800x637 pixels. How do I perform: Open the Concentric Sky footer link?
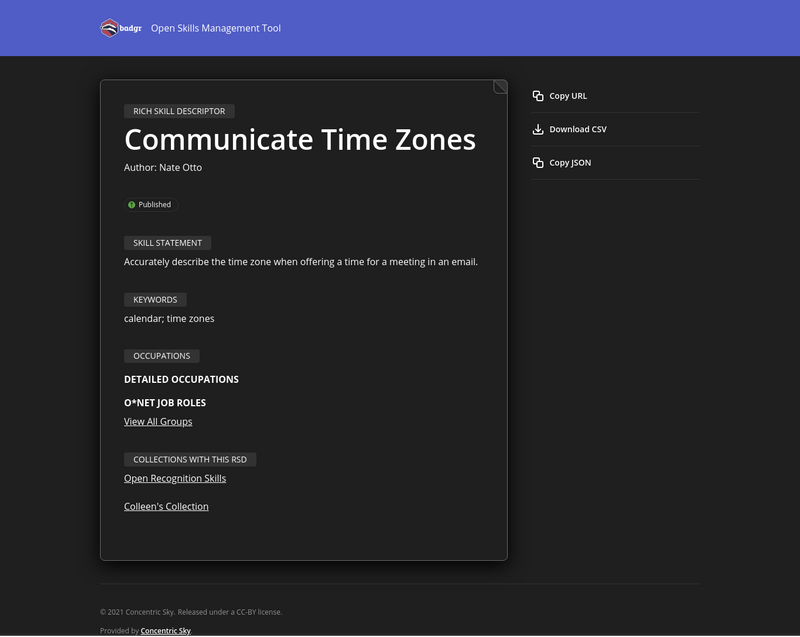[163, 631]
